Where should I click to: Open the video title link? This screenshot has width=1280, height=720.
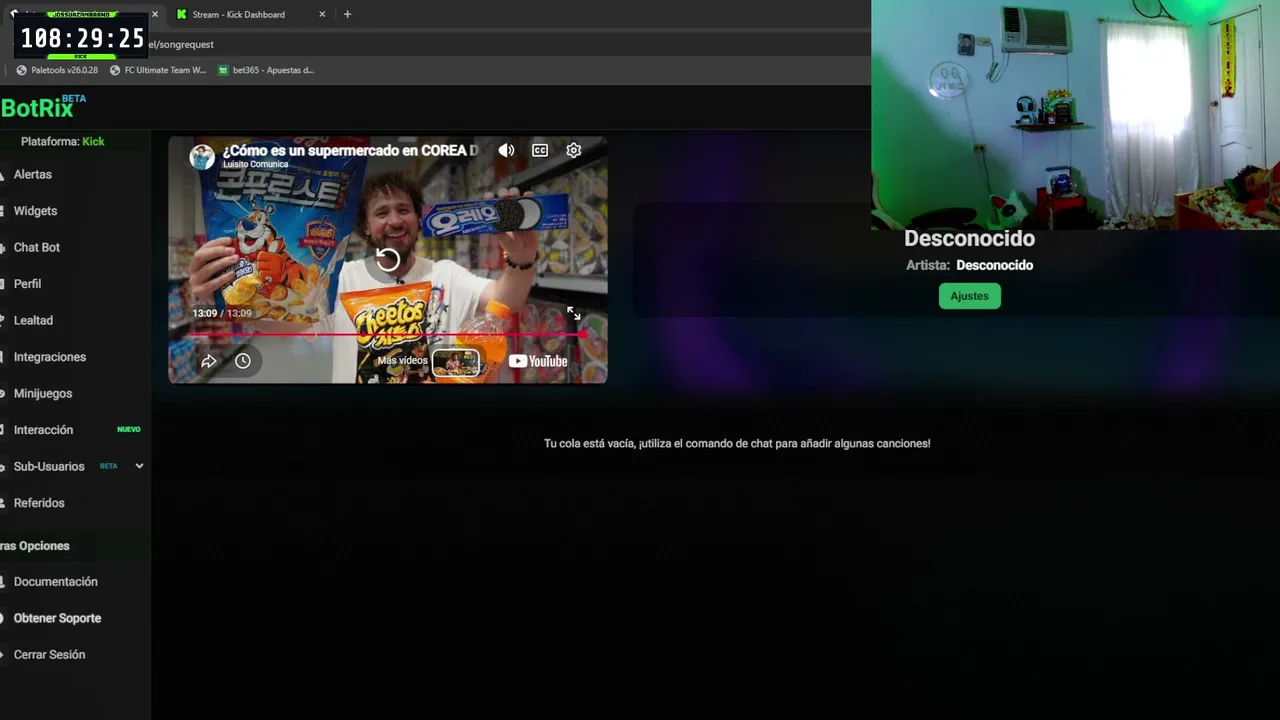[x=350, y=150]
